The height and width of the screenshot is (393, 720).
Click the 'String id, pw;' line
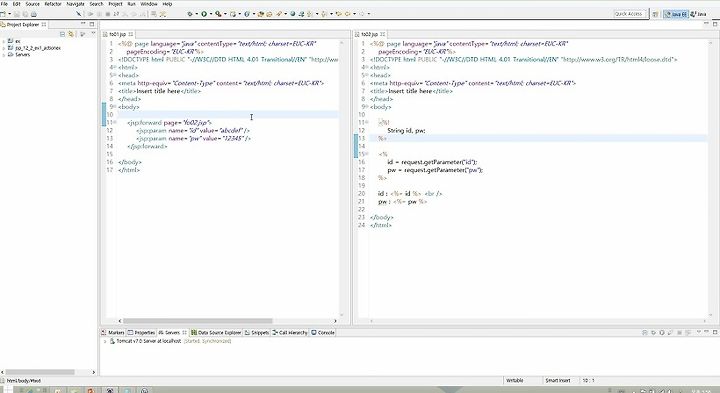406,131
